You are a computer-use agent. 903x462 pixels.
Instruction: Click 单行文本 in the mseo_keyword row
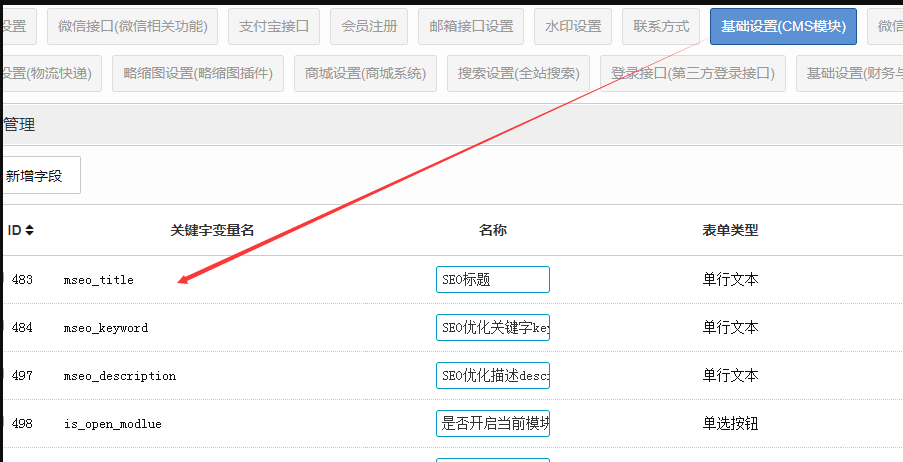click(730, 328)
